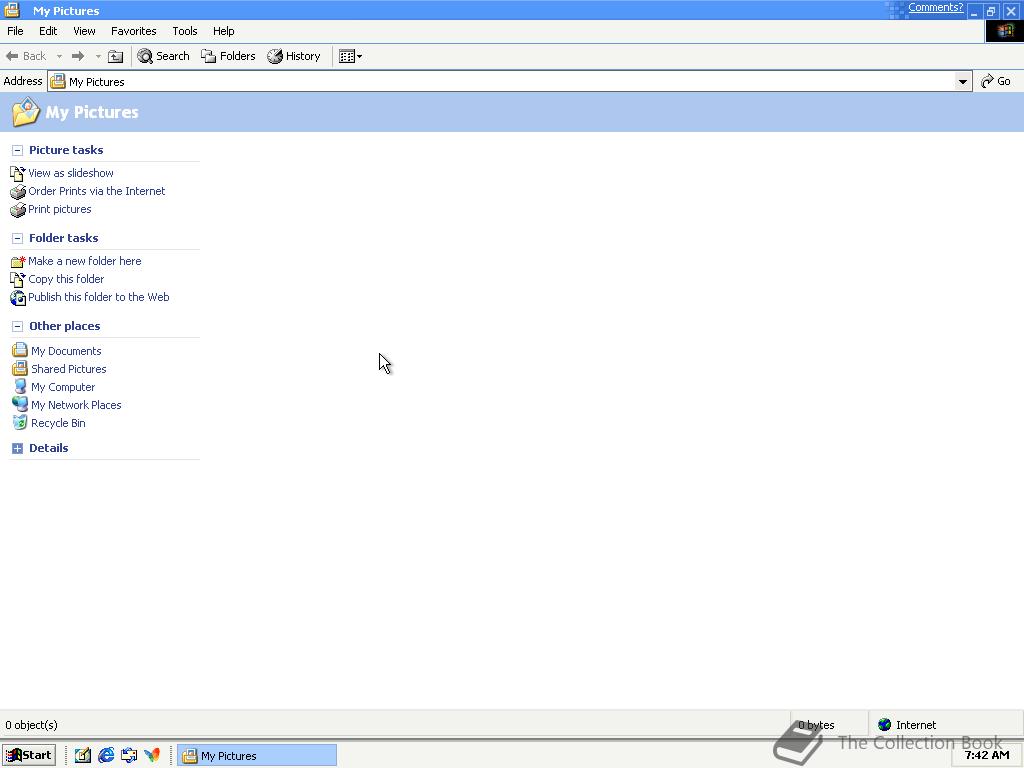Click the Windows logo throbber icon
The image size is (1024, 768).
pyautogui.click(x=1004, y=31)
